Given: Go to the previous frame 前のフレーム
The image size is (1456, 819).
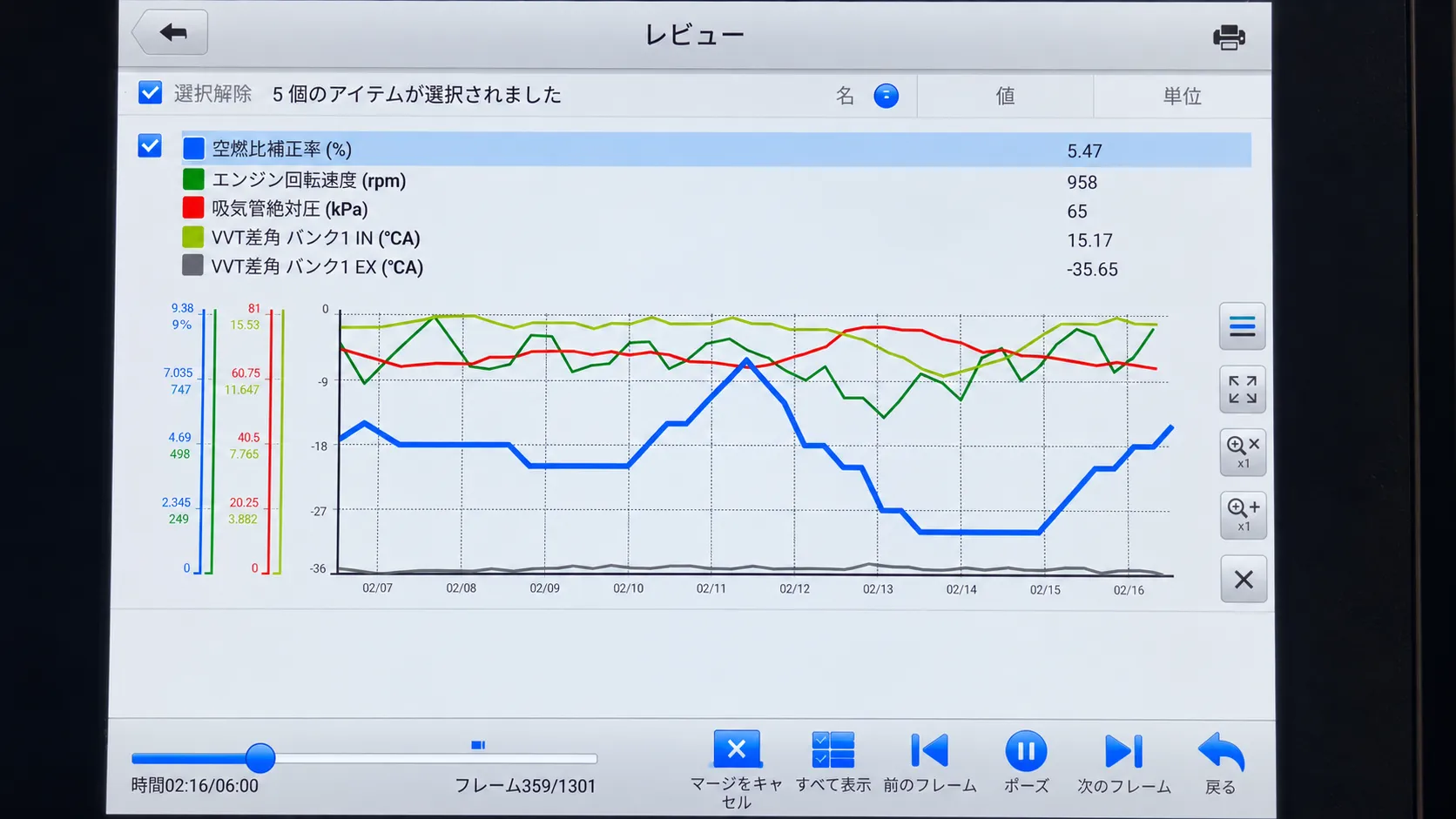Looking at the screenshot, I should (930, 762).
